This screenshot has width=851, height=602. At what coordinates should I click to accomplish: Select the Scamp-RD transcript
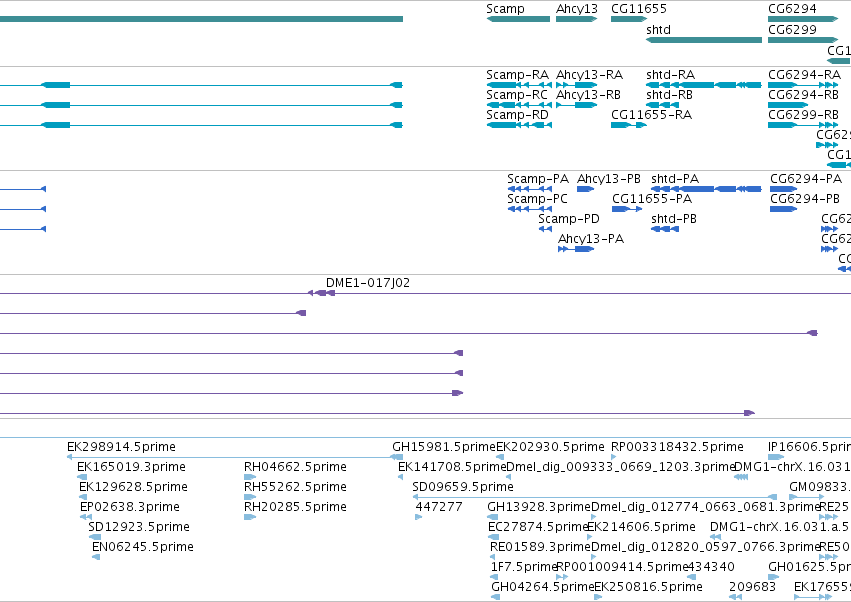tap(519, 125)
